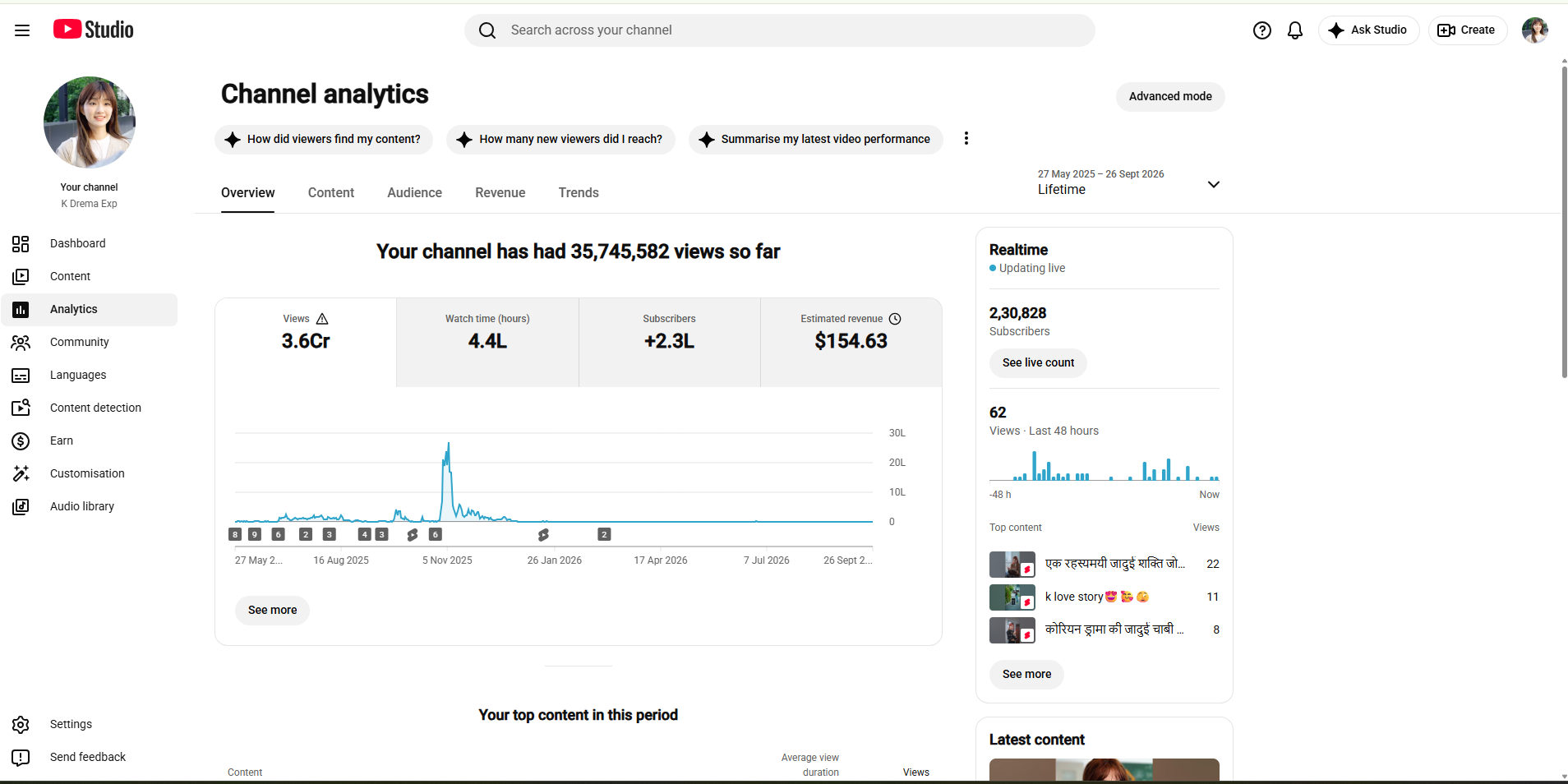This screenshot has height=784, width=1568.
Task: Switch to the Revenue tab
Action: (x=500, y=192)
